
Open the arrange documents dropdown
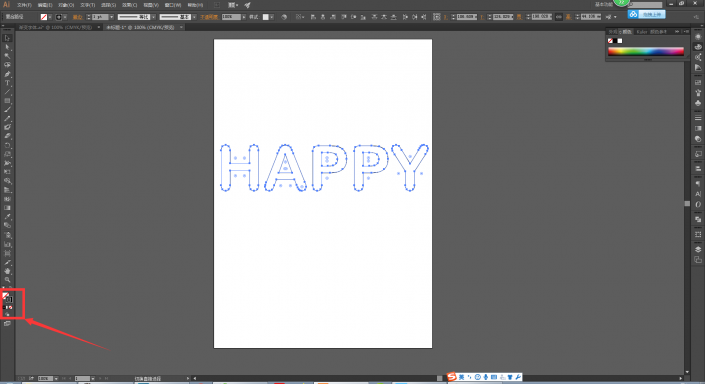[x=233, y=5]
